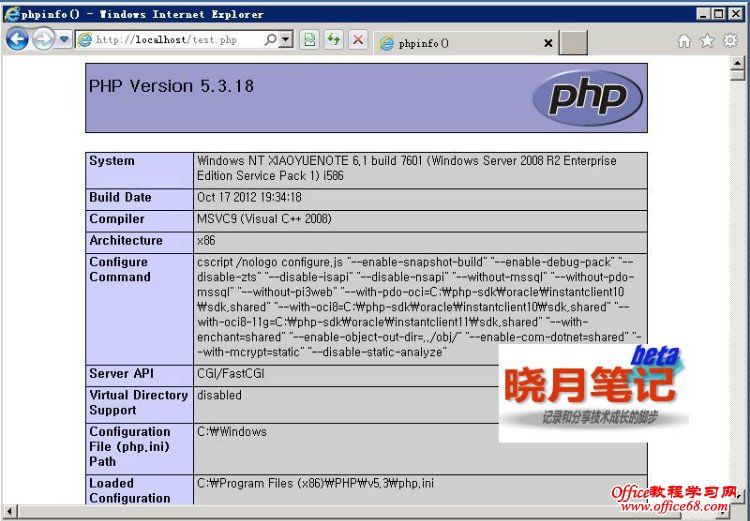
Task: Click the "disabled" value cell
Action: [219, 395]
